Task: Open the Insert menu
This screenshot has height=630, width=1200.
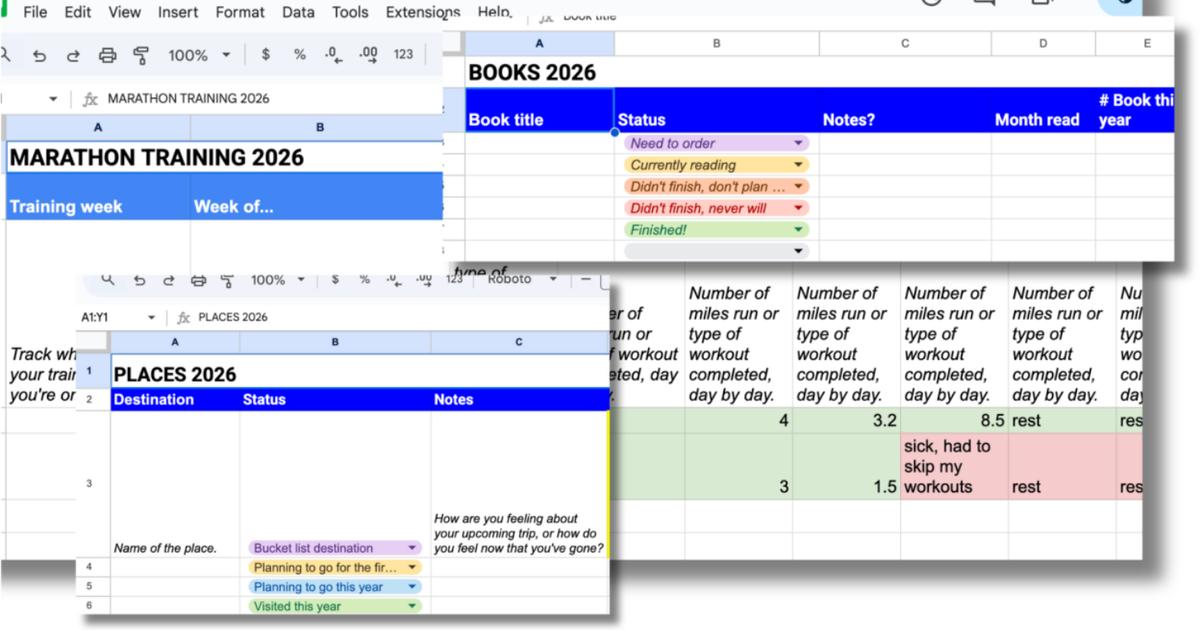Action: point(178,13)
